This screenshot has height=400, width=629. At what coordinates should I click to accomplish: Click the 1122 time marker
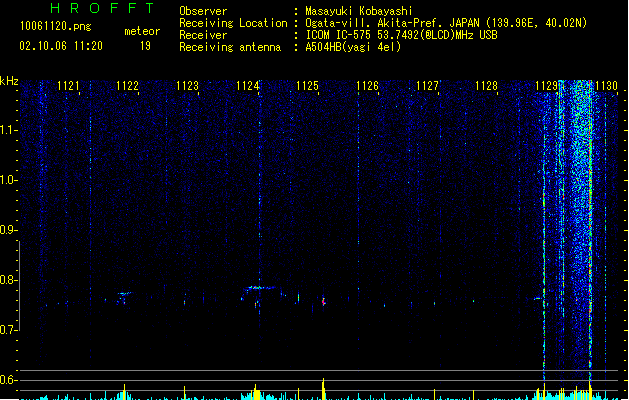point(127,86)
